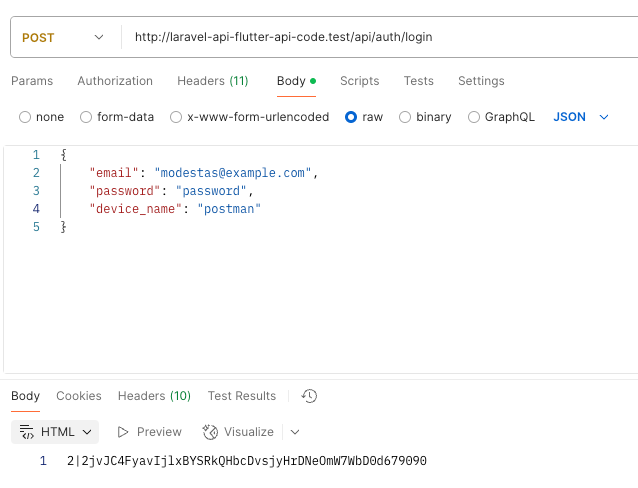
Task: Open the request Headers (11) tab
Action: (212, 81)
